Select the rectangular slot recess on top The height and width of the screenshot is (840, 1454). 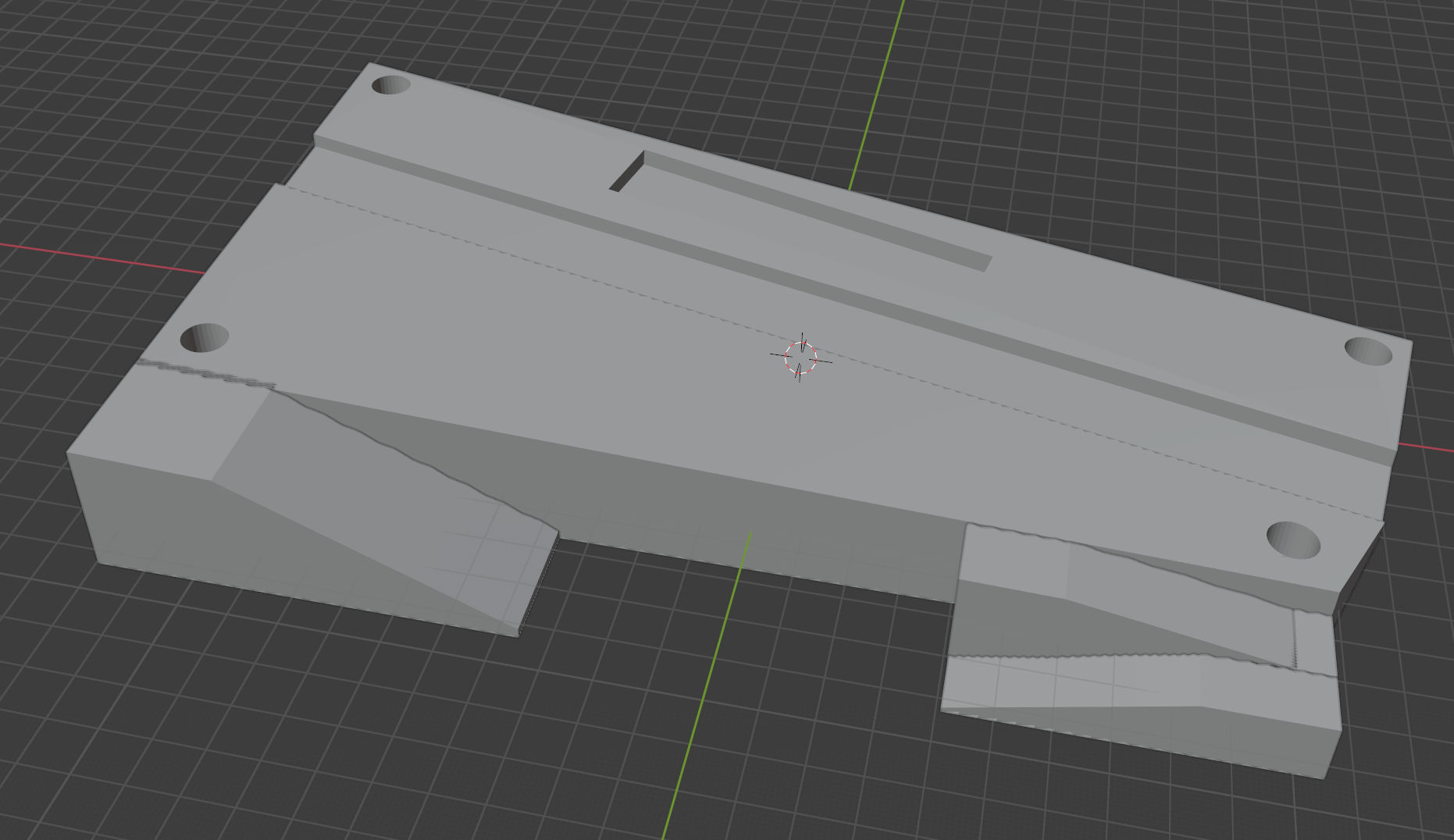(x=804, y=211)
